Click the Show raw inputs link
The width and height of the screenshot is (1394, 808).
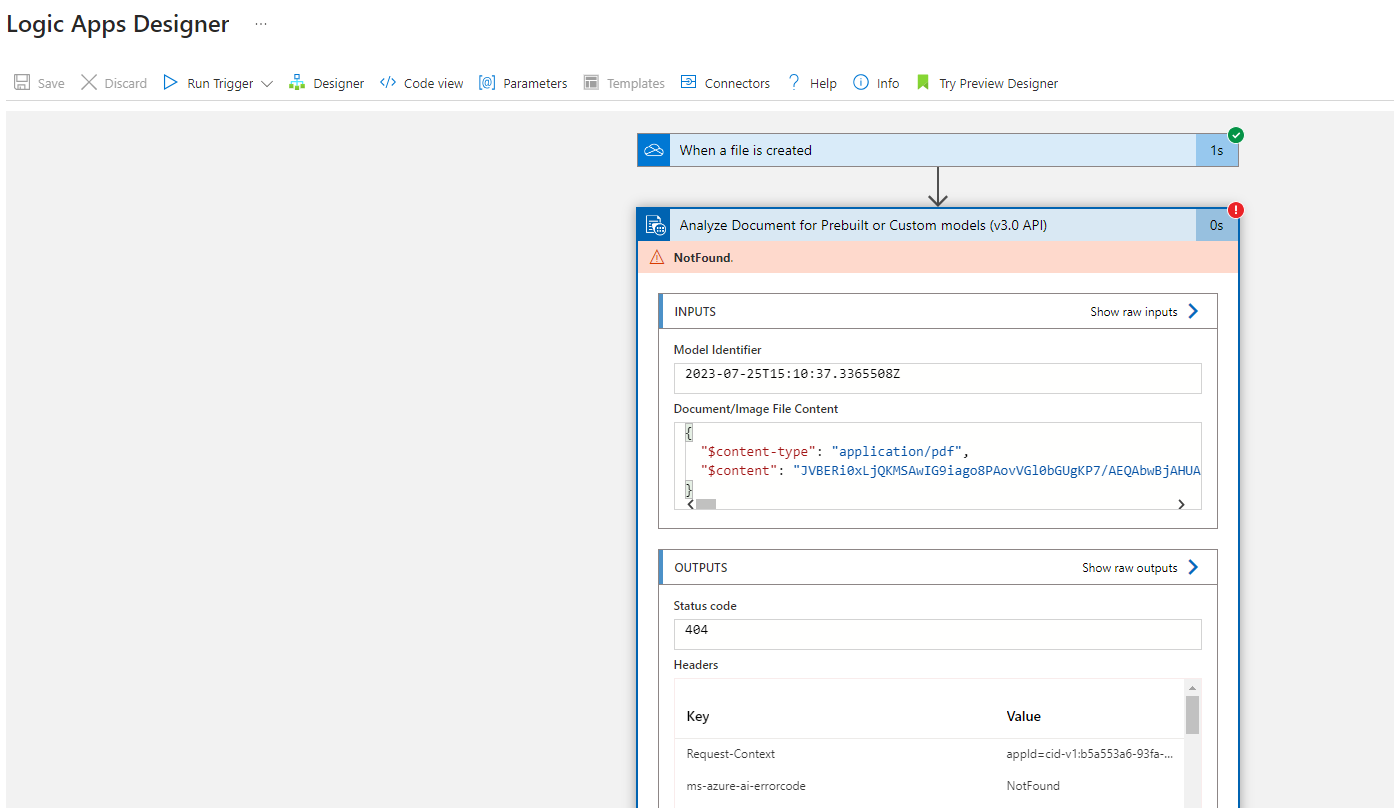click(x=1134, y=312)
